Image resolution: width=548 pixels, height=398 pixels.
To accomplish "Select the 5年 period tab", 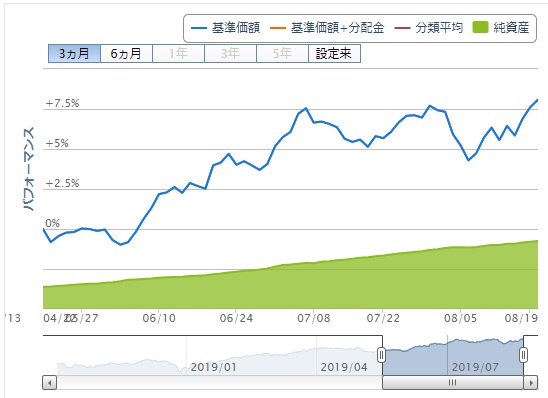I will pos(282,53).
